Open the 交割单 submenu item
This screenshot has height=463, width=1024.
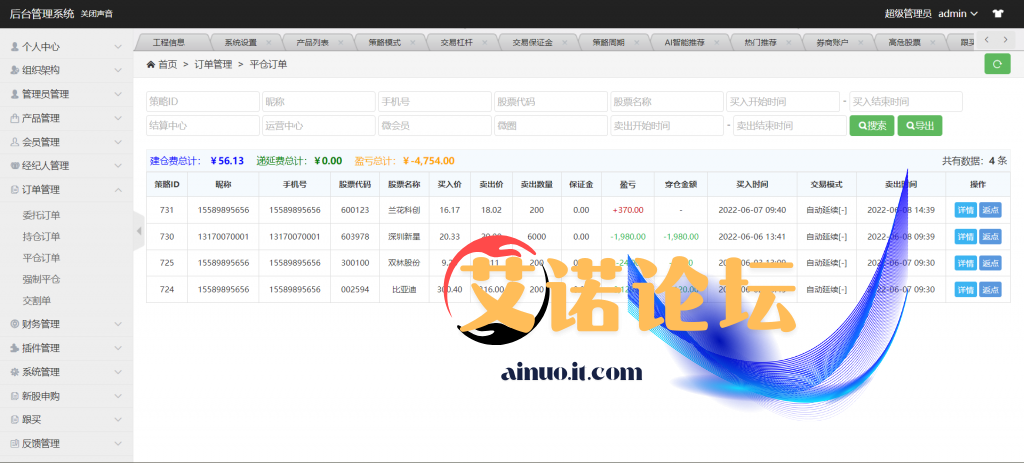pos(37,300)
